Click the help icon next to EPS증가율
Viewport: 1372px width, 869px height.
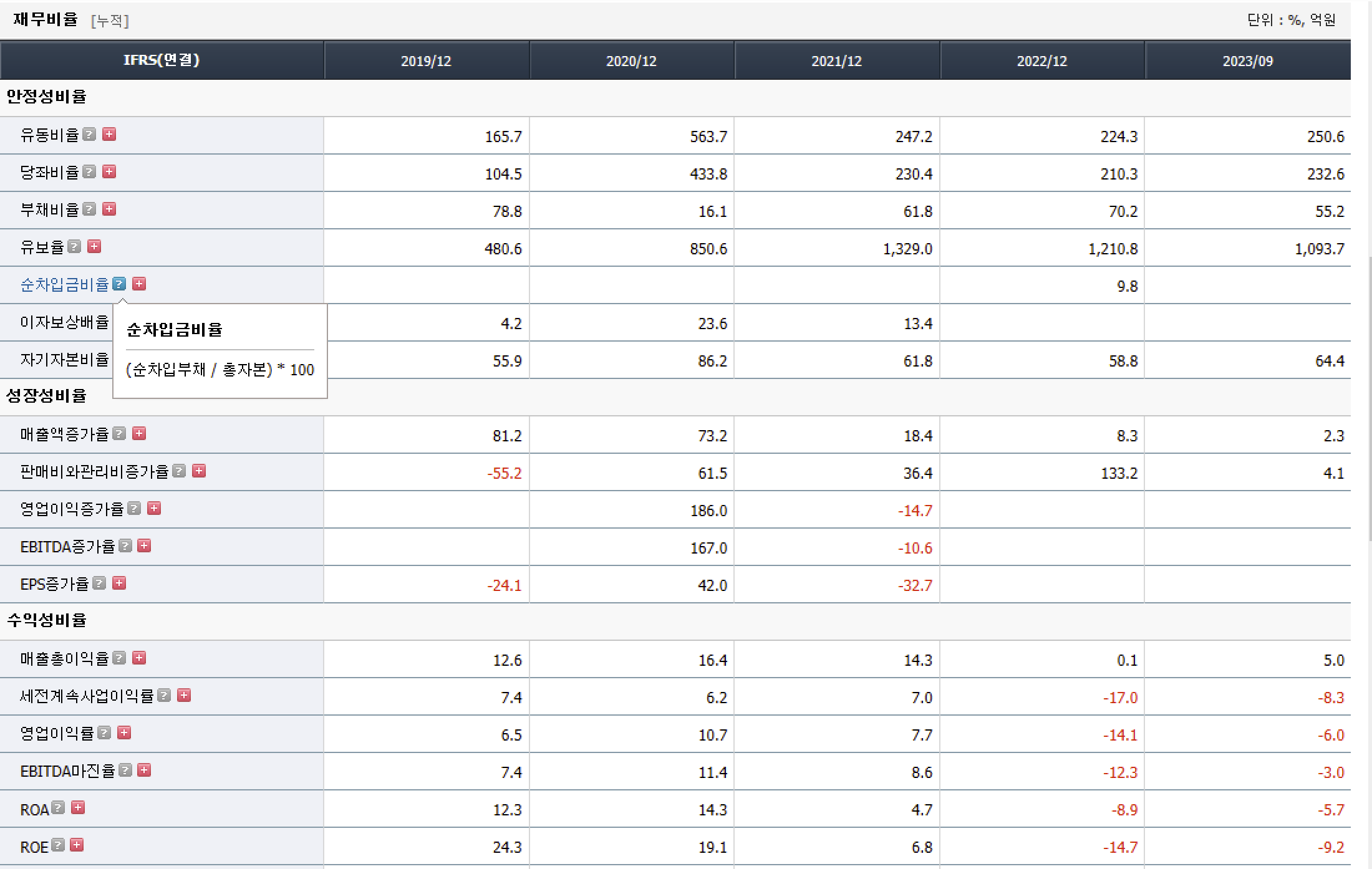click(99, 583)
